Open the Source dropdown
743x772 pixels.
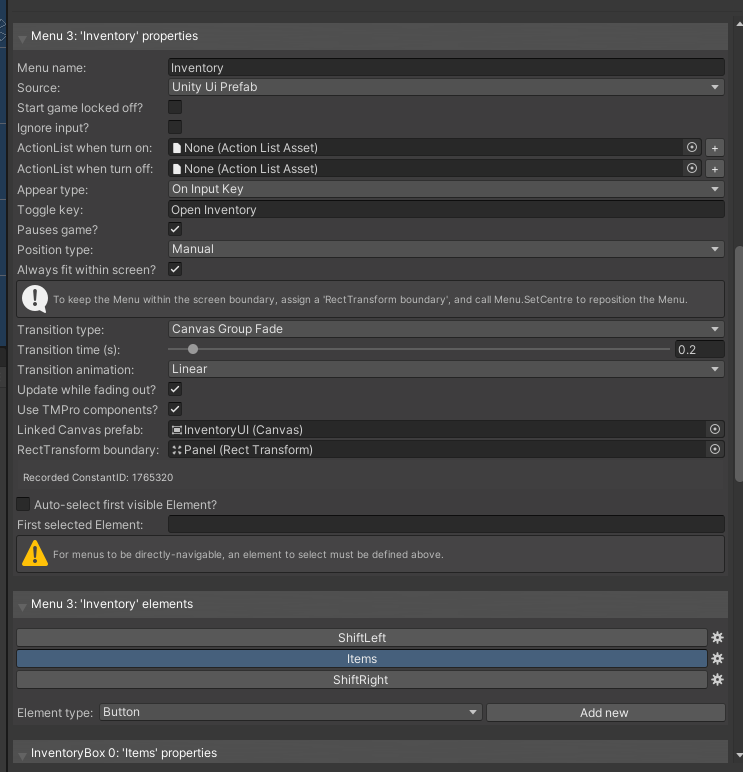point(446,87)
